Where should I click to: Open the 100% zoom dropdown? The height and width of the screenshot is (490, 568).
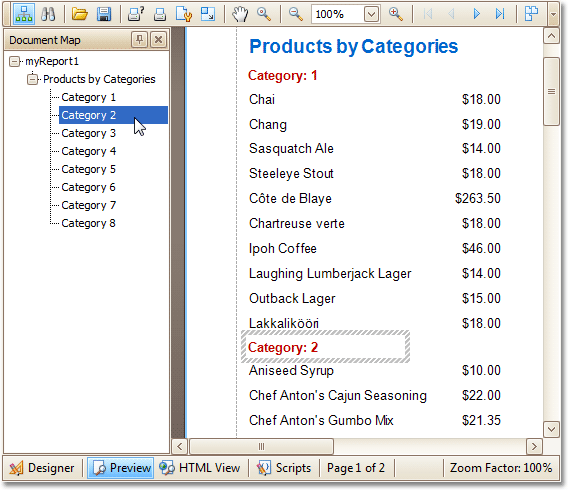371,14
